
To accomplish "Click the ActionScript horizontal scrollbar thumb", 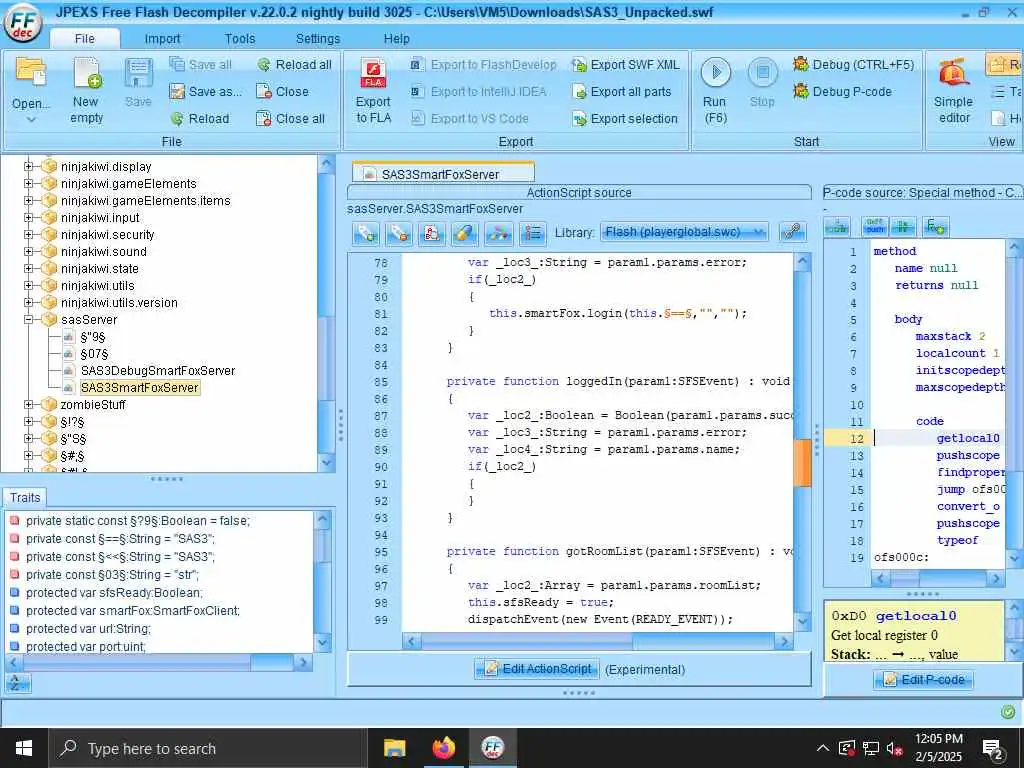I will click(527, 642).
